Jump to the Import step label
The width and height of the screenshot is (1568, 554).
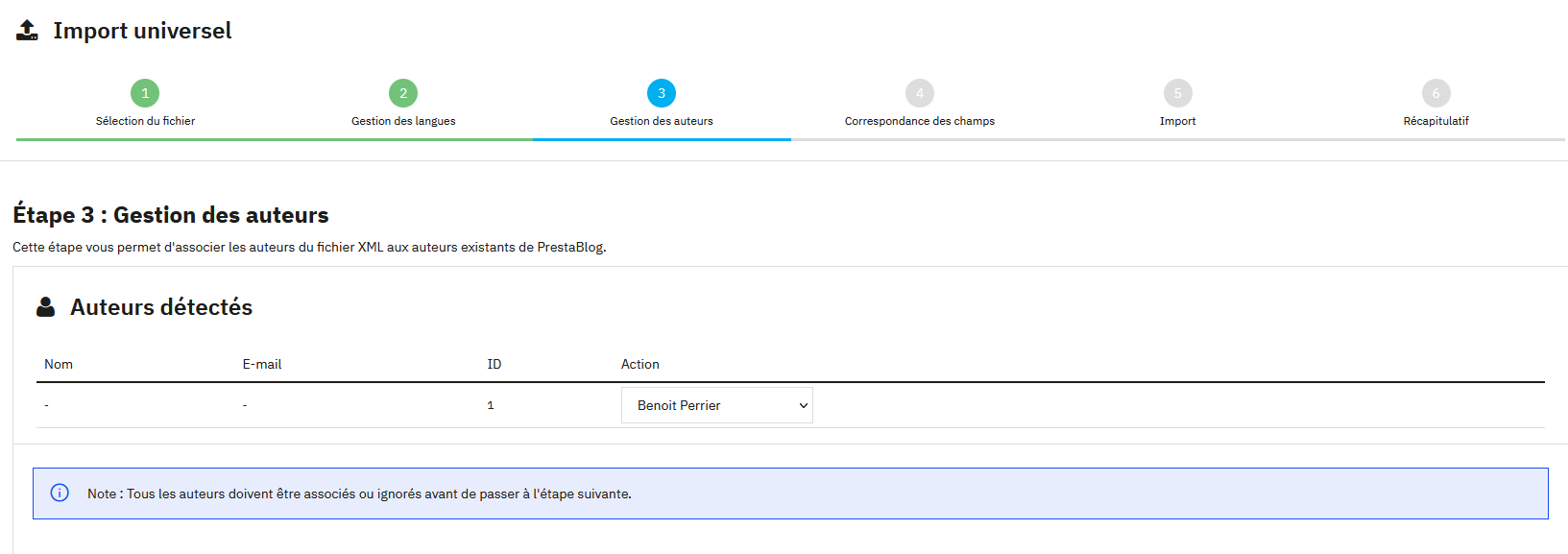click(1178, 121)
